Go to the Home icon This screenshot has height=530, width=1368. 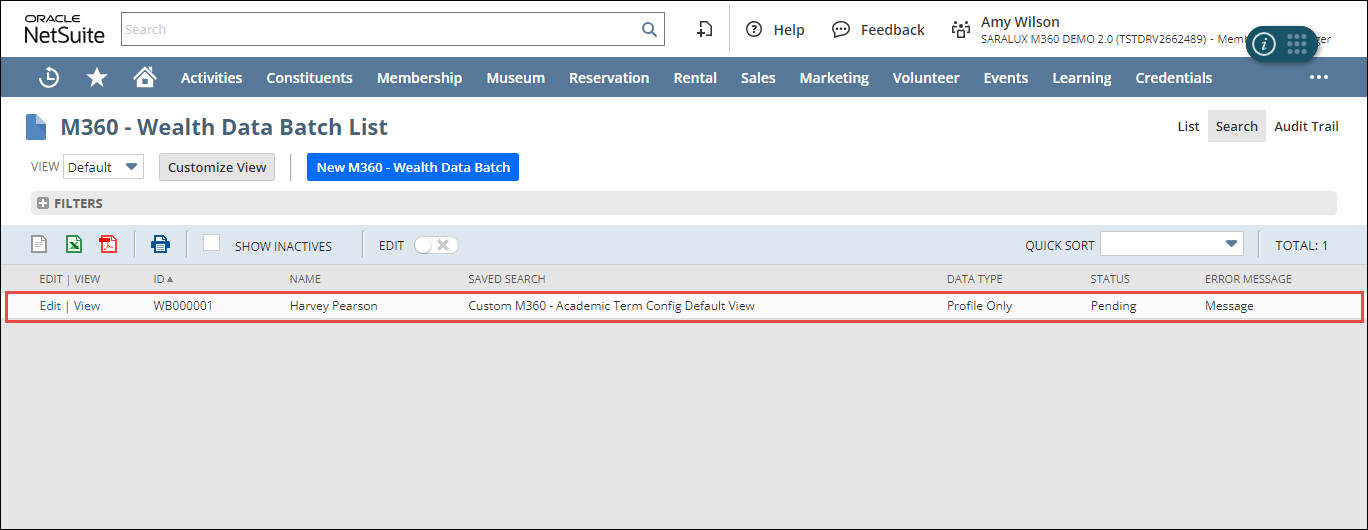point(145,78)
